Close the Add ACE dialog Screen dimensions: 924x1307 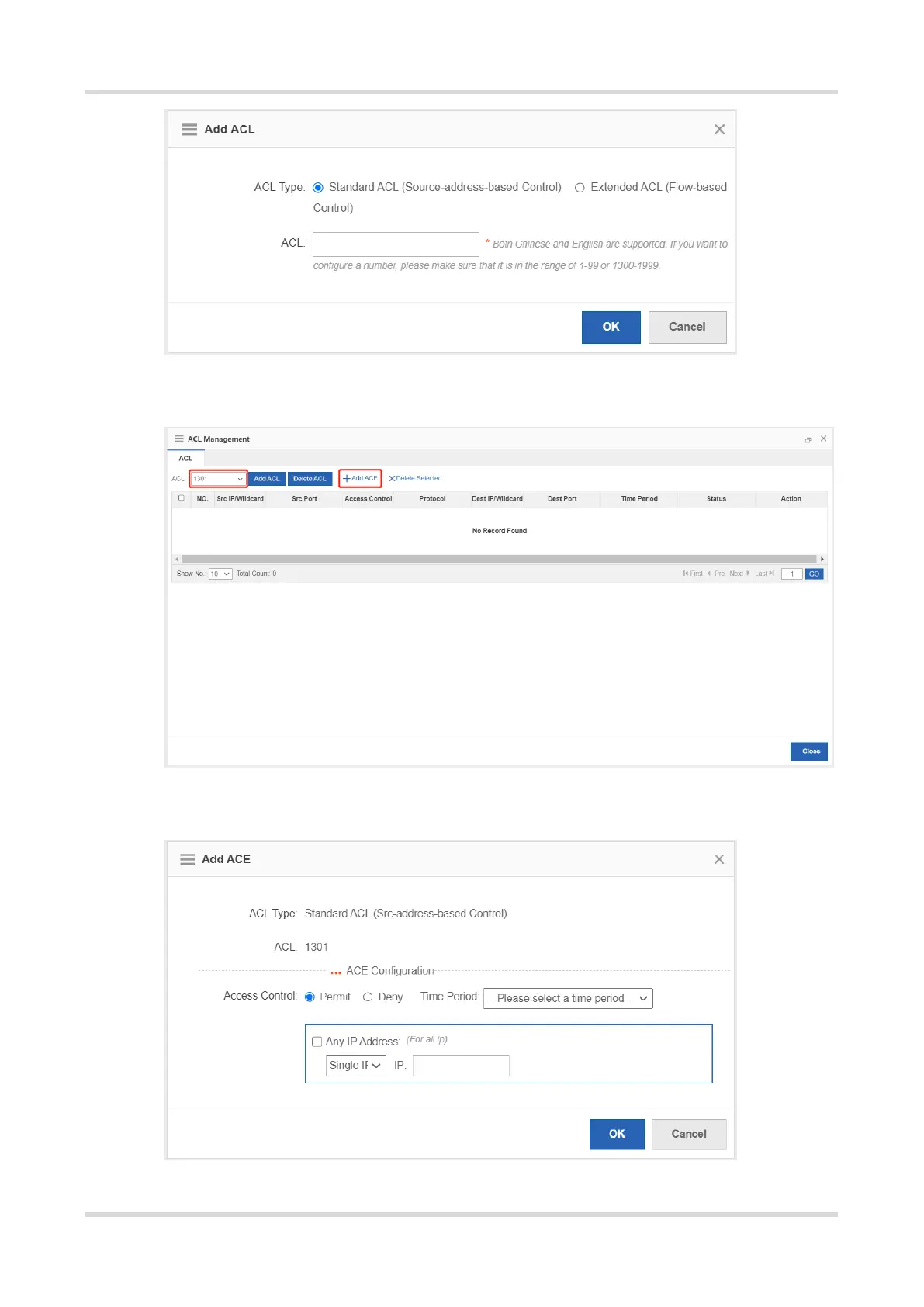tap(719, 859)
